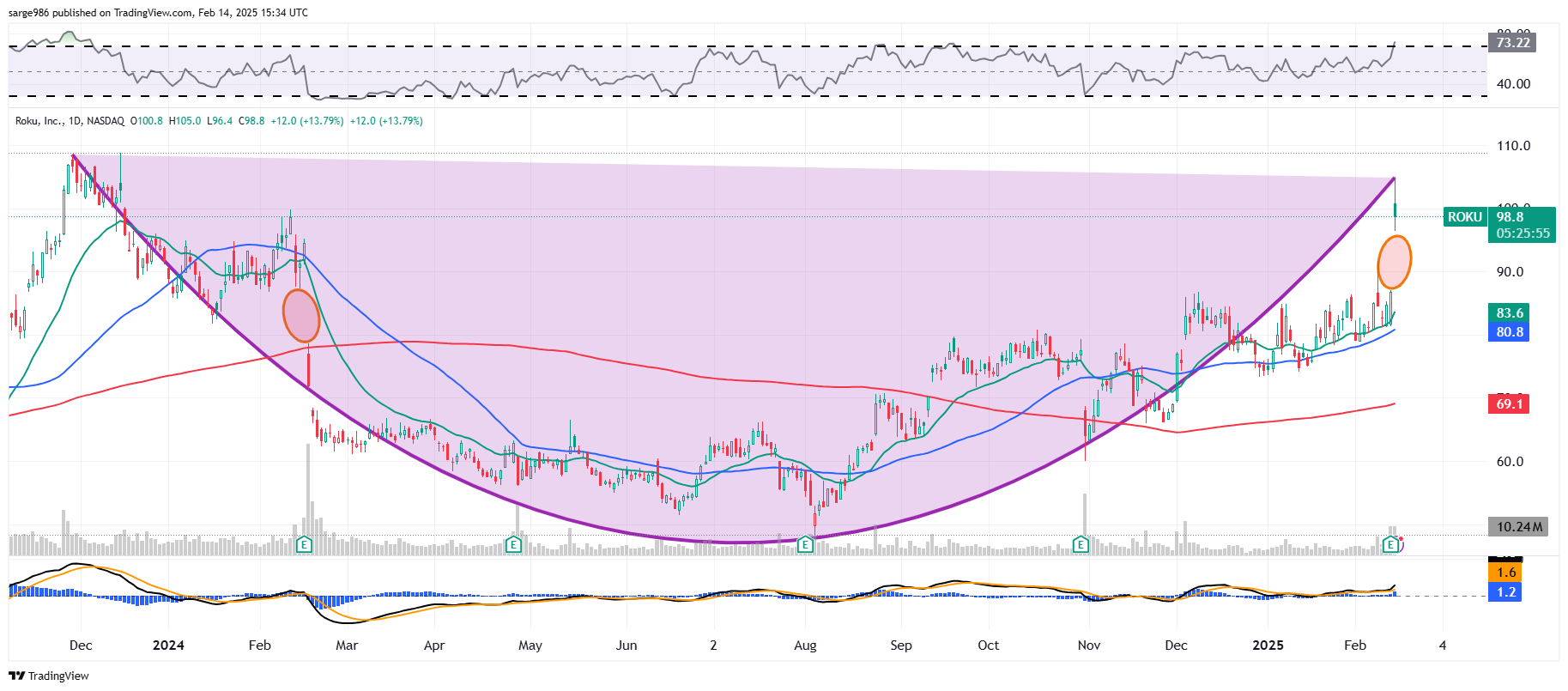Open the earnings E marker above May
Viewport: 1568px width, 691px height.
513,544
